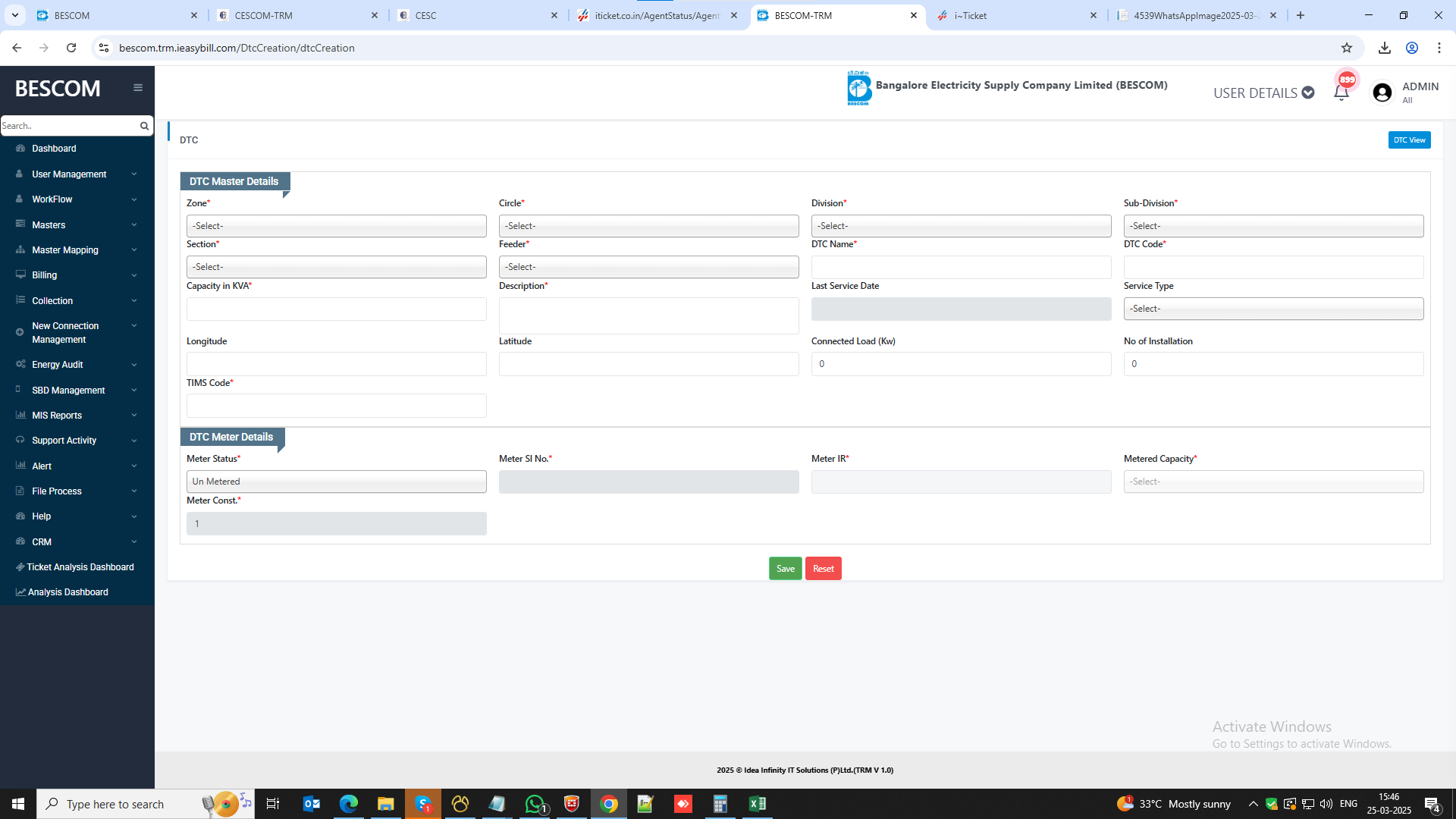1456x819 pixels.
Task: Expand Master Mapping sidebar menu
Action: [x=77, y=250]
